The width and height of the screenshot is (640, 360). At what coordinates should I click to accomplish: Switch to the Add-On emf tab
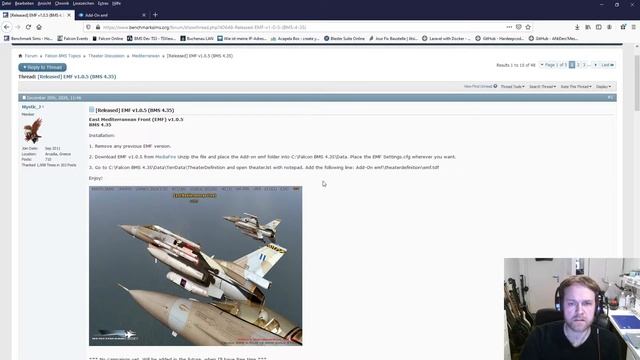click(111, 15)
